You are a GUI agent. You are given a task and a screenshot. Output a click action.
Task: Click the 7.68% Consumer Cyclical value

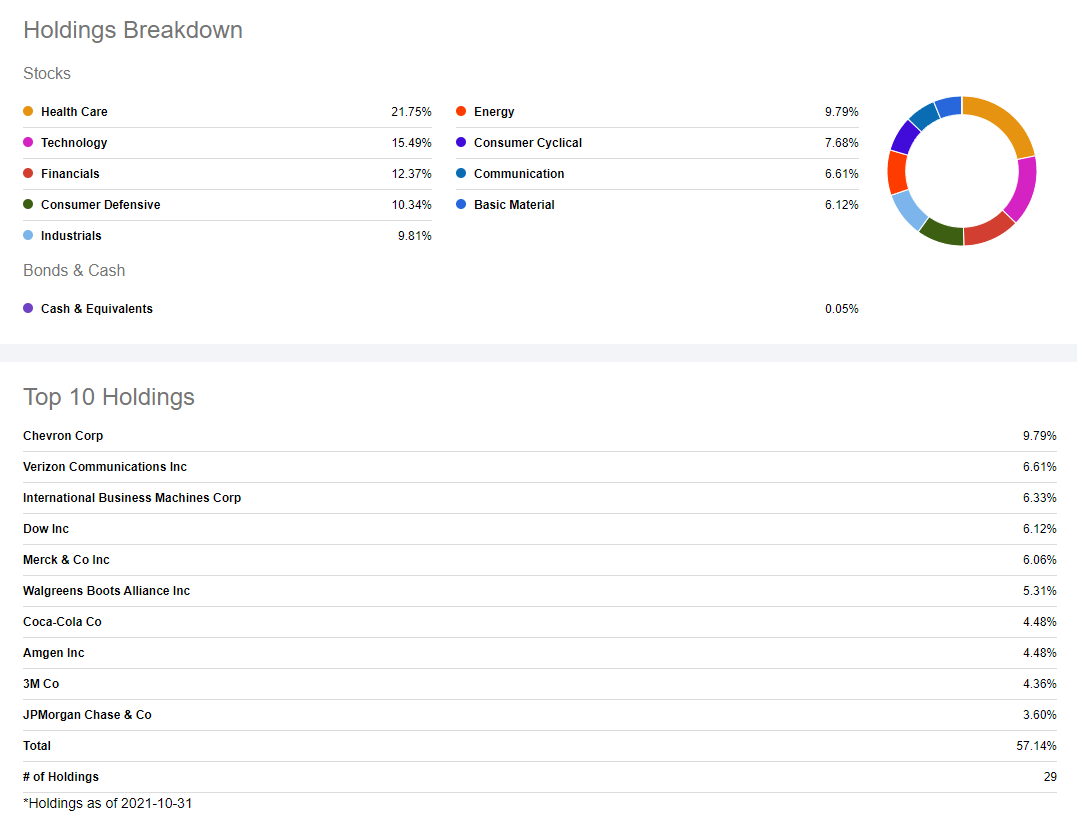point(841,143)
